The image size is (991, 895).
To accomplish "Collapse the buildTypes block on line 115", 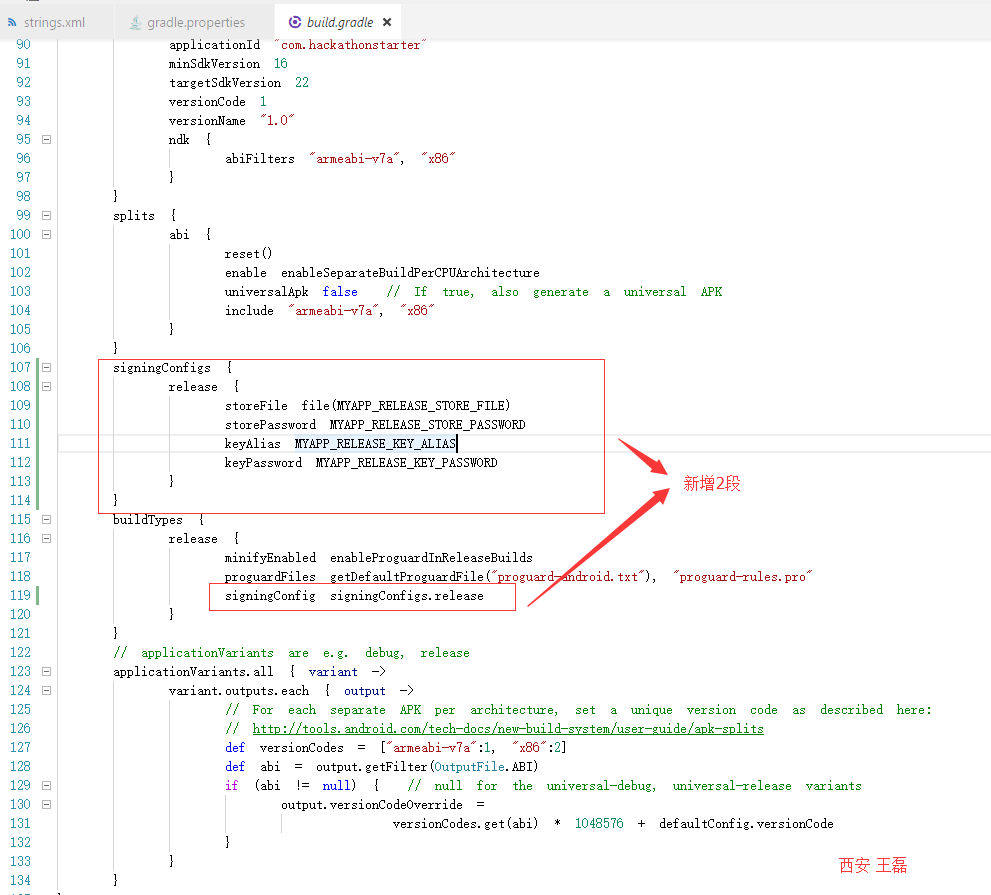I will pos(46,520).
